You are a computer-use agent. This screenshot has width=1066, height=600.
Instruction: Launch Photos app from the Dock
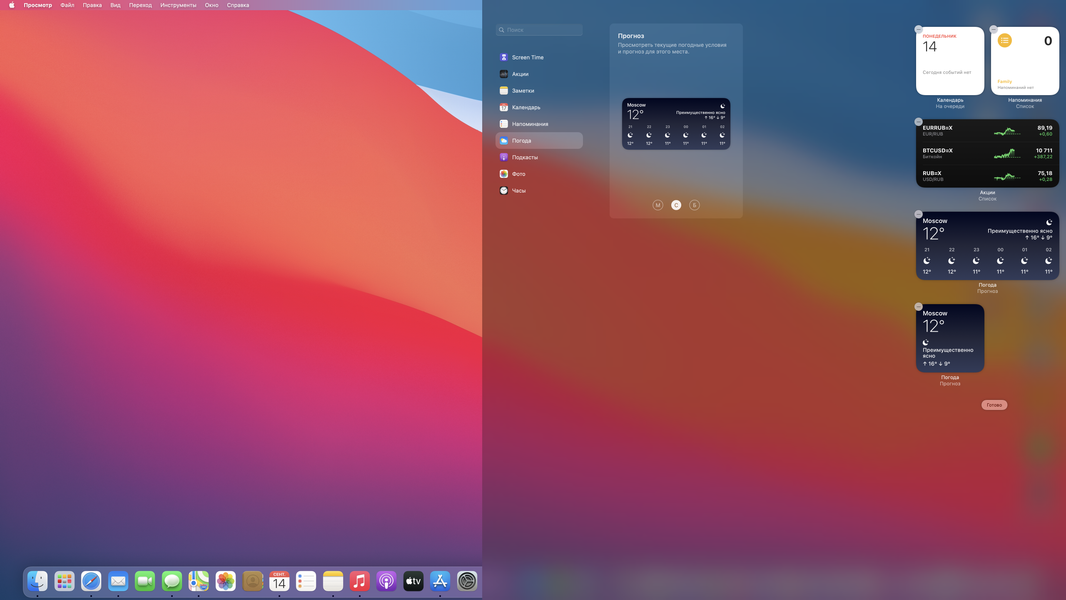point(225,581)
